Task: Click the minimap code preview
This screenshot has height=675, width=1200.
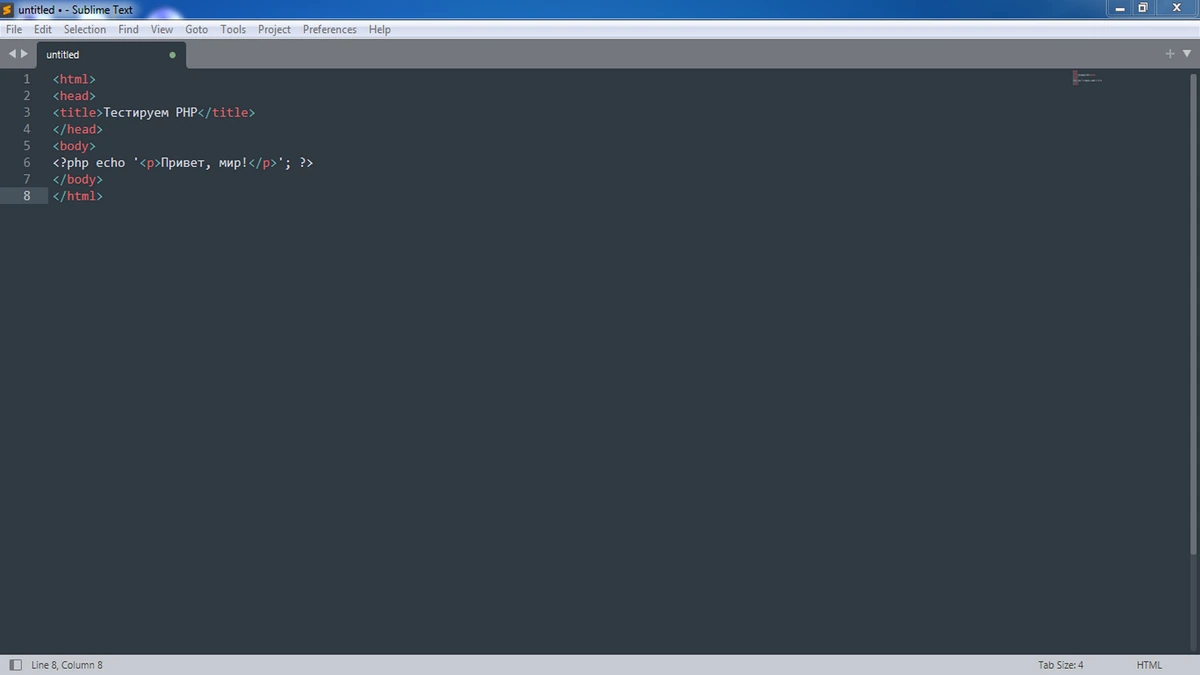Action: (x=1087, y=77)
